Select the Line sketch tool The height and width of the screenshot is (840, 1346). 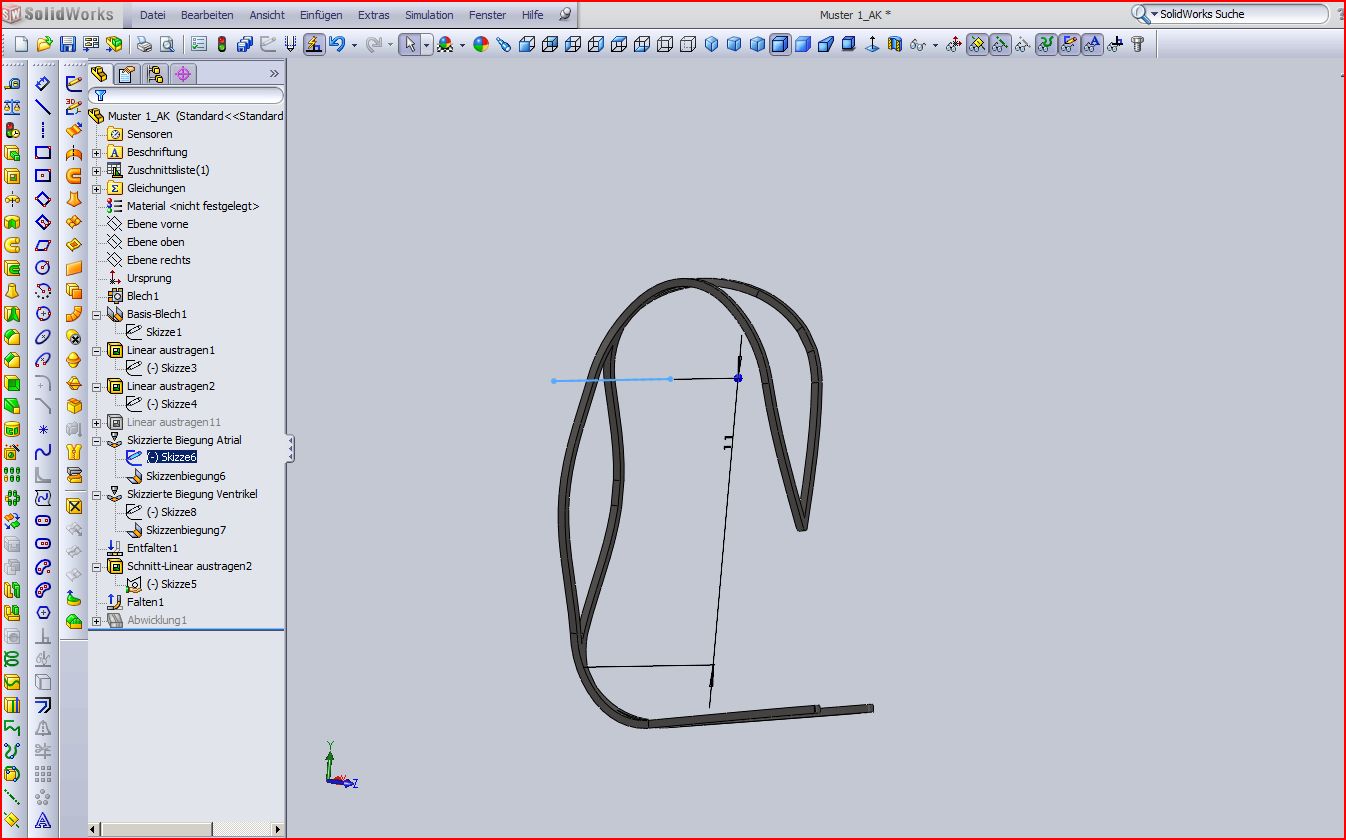(x=42, y=107)
